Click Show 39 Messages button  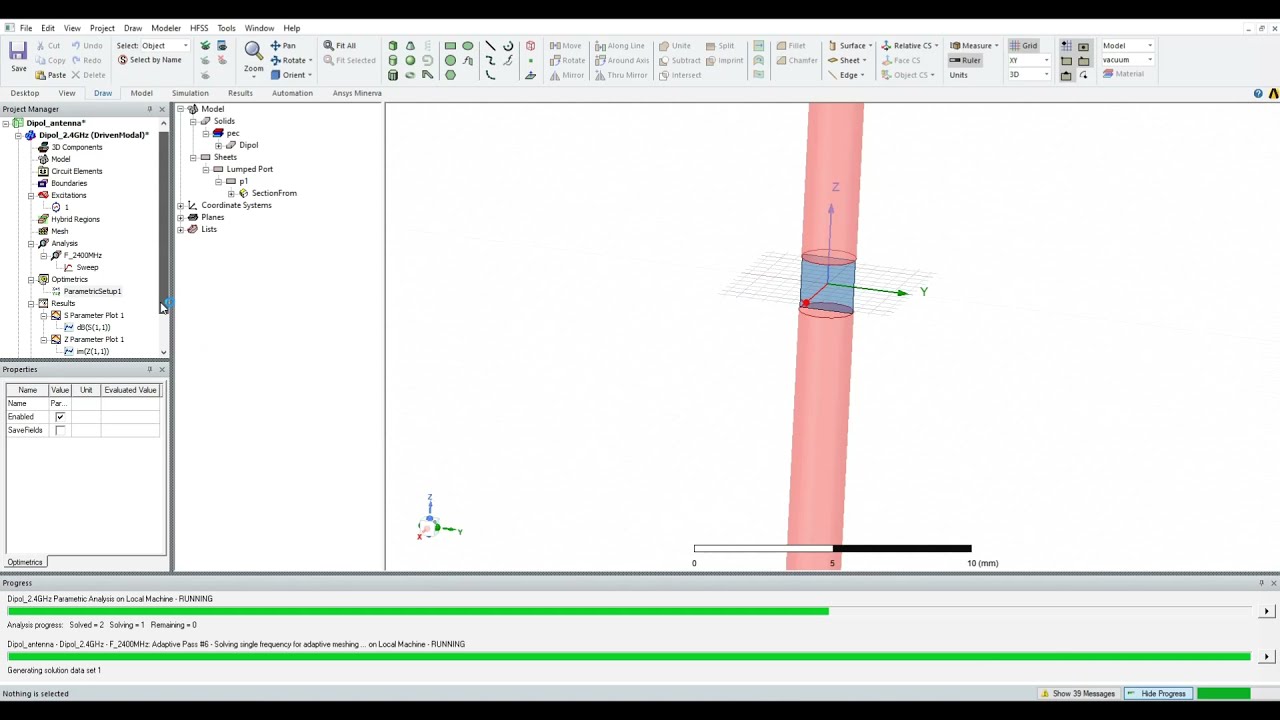[1078, 693]
